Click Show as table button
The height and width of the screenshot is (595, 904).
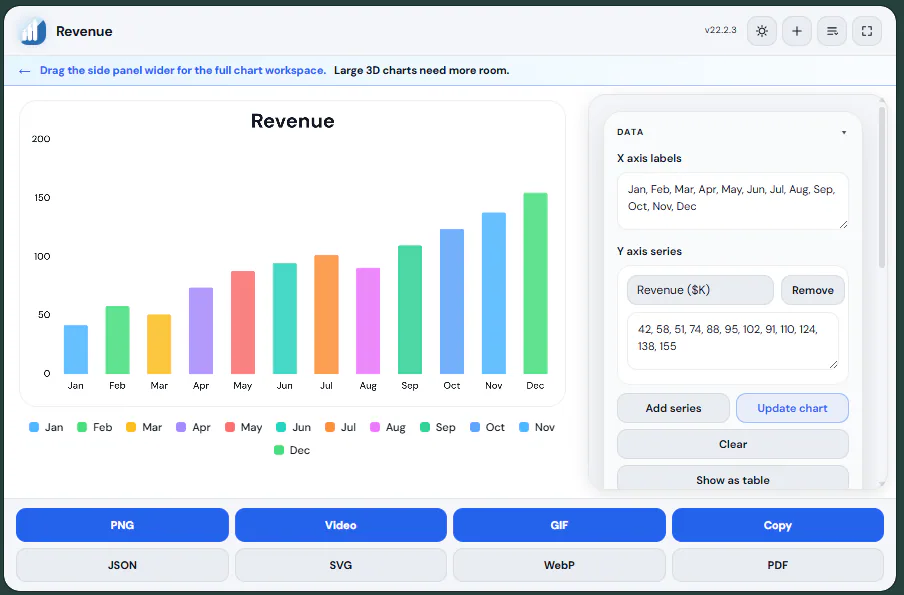pyautogui.click(x=732, y=478)
